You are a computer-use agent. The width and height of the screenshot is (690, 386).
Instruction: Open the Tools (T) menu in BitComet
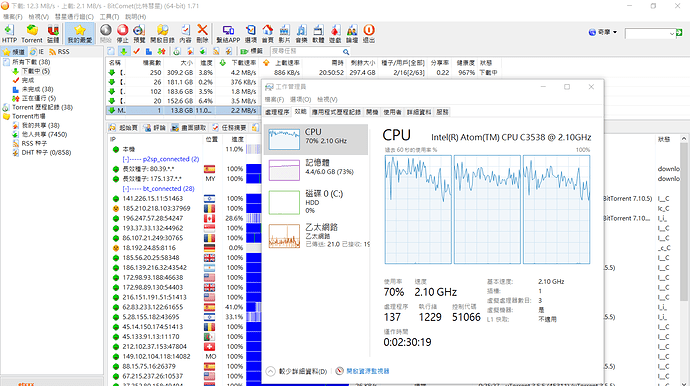(x=109, y=16)
